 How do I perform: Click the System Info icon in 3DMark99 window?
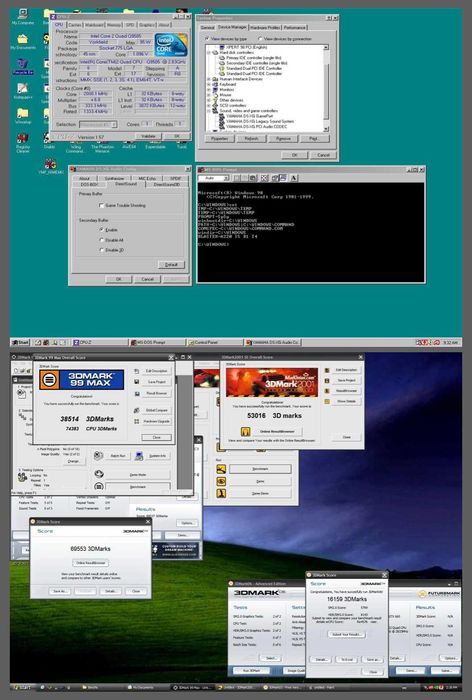(139, 456)
